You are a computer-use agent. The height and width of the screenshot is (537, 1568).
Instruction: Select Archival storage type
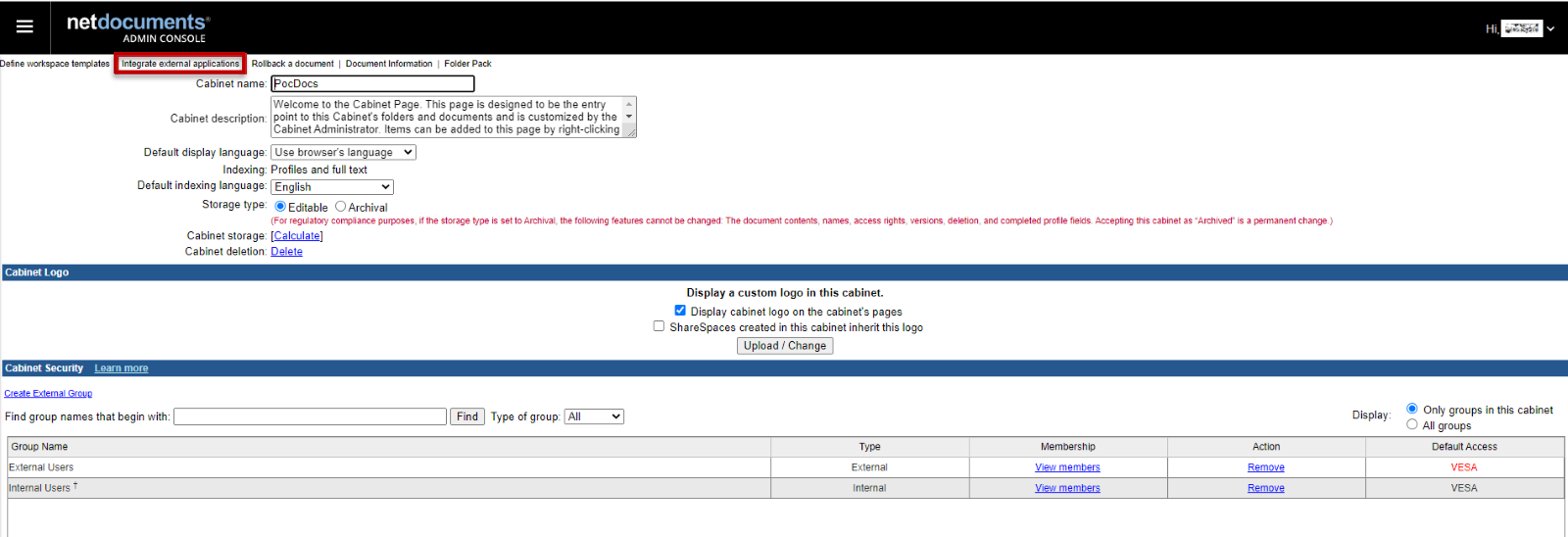[341, 207]
